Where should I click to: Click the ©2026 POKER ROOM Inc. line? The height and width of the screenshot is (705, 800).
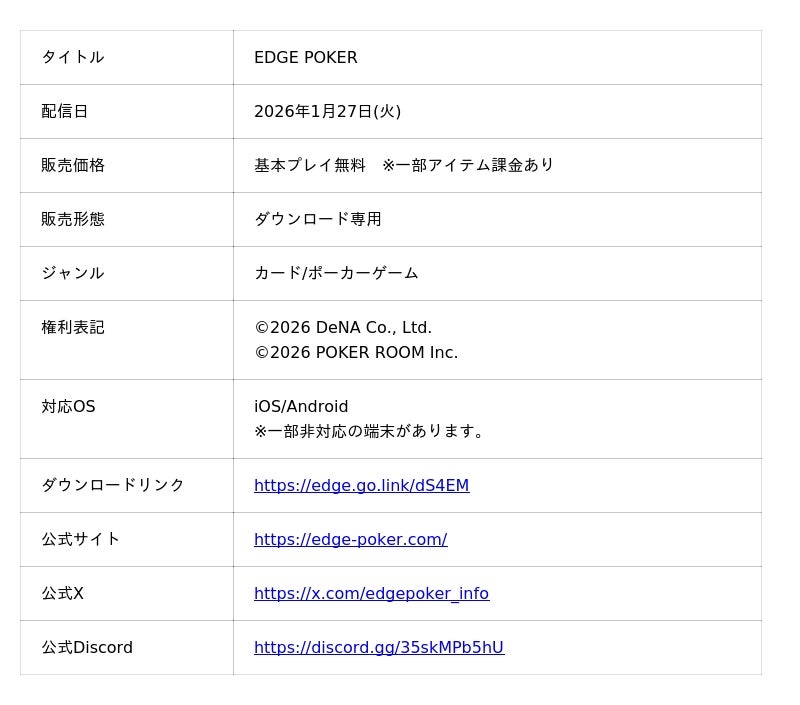click(x=356, y=352)
